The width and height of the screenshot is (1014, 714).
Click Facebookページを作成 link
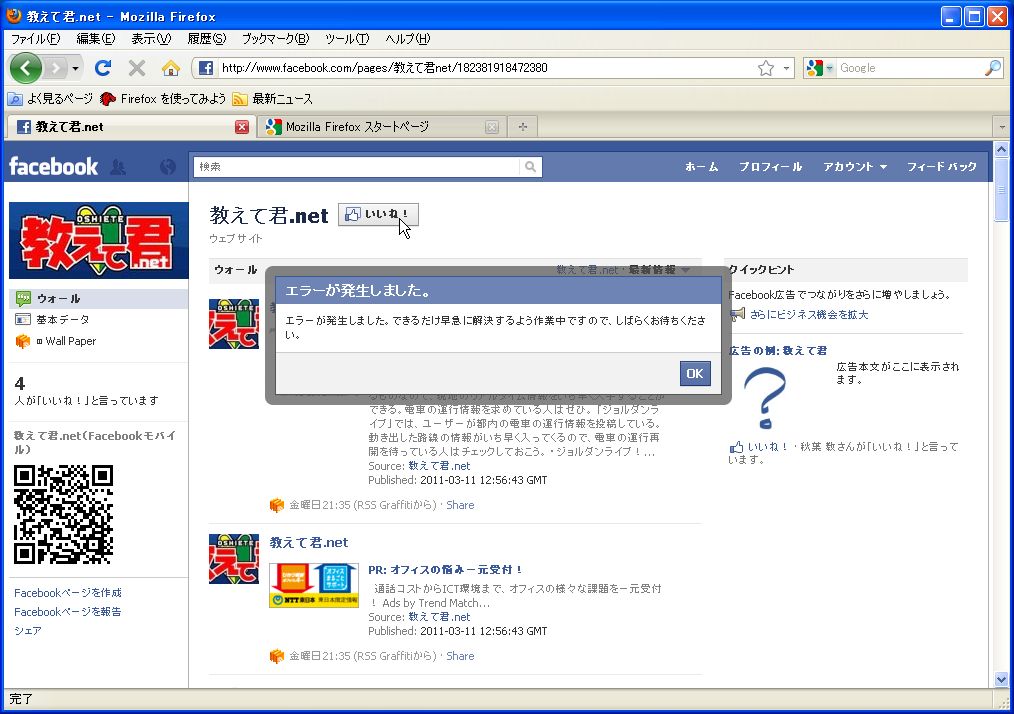tap(68, 593)
